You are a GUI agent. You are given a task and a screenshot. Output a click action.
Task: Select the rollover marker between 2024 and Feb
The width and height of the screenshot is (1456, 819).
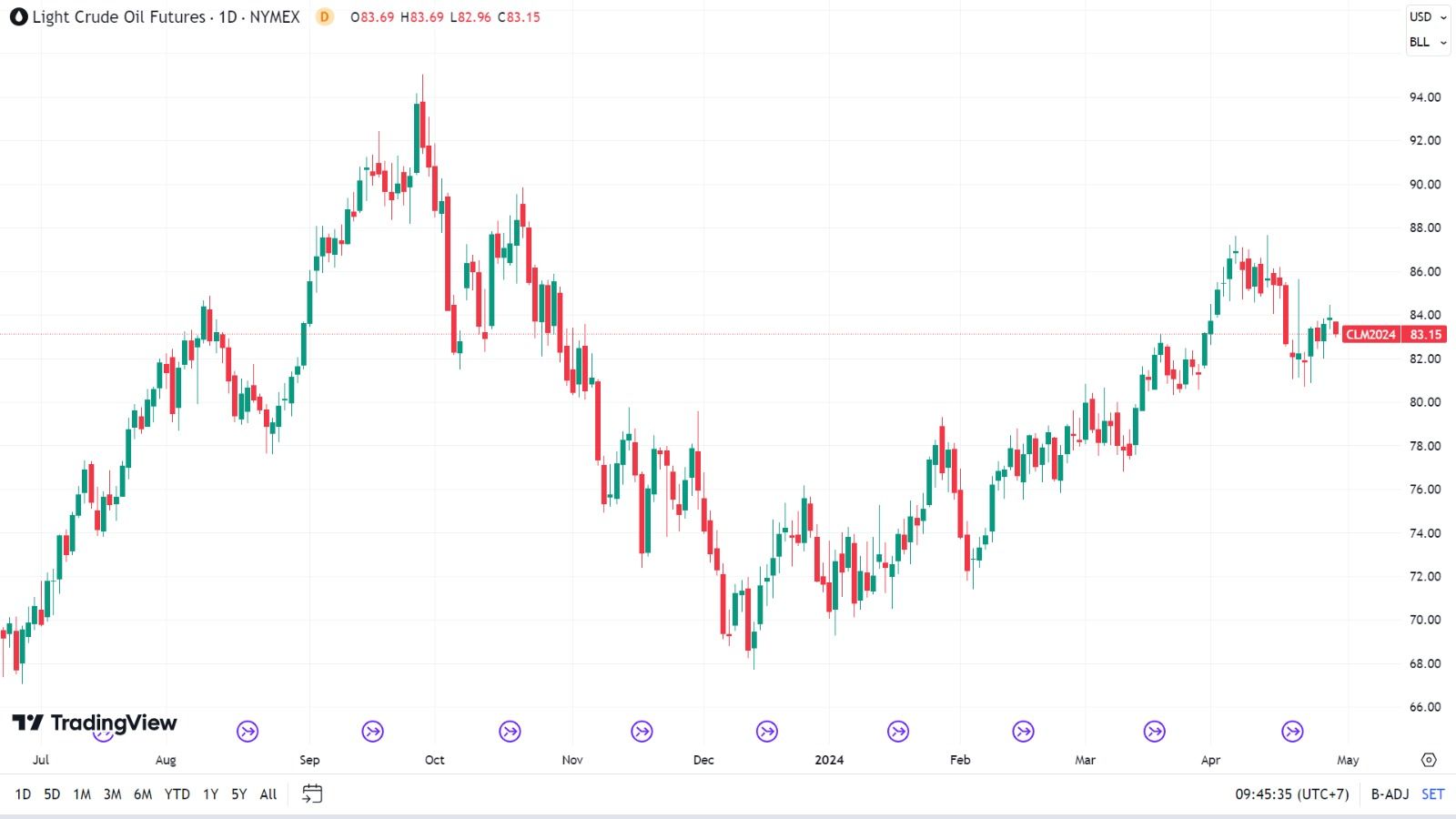(x=898, y=731)
